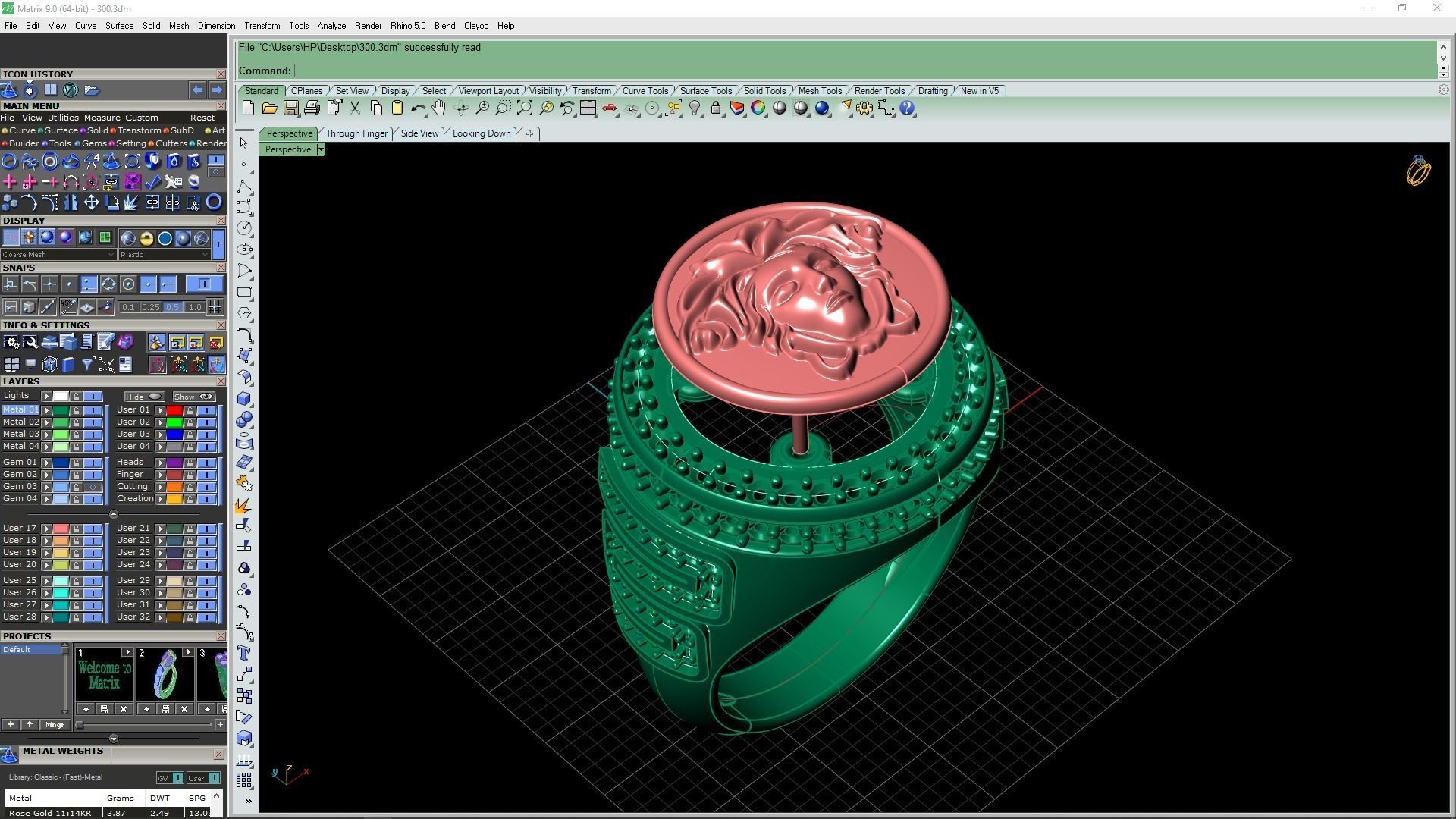1456x819 pixels.
Task: Toggle visibility of Gem 03 layer
Action: [x=93, y=487]
